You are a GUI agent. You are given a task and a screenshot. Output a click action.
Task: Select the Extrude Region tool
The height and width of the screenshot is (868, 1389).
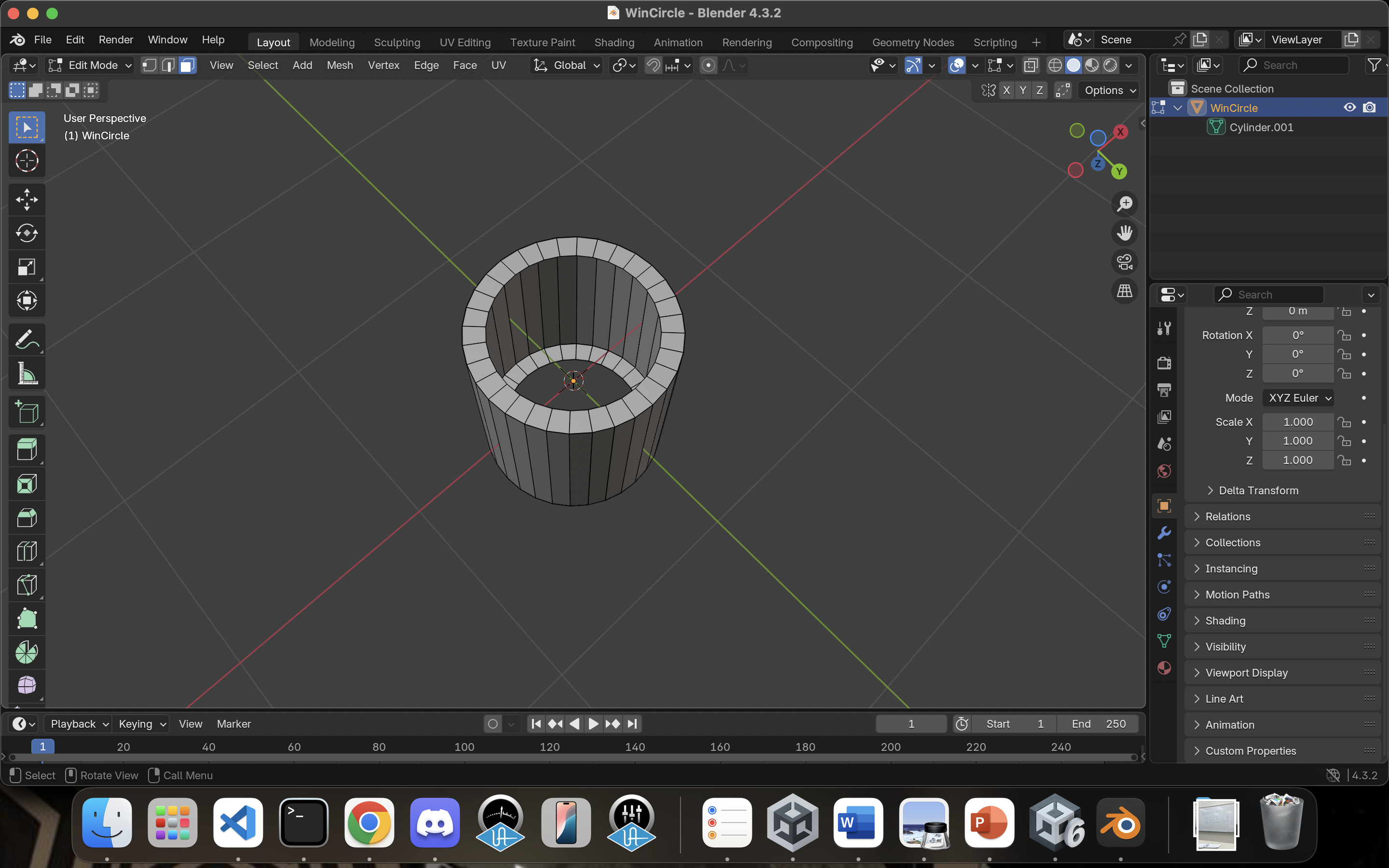[x=27, y=450]
